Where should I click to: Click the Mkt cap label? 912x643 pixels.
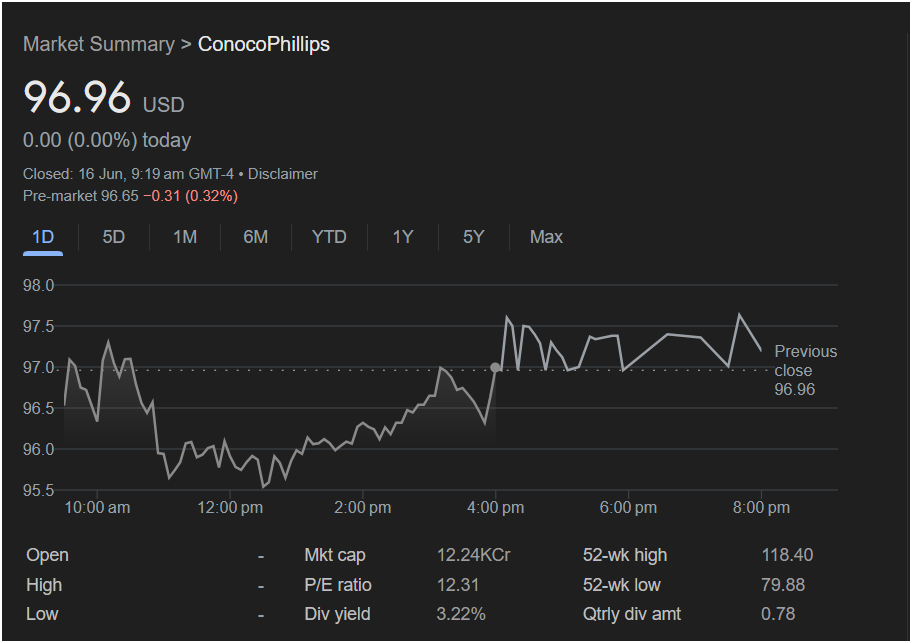(334, 555)
